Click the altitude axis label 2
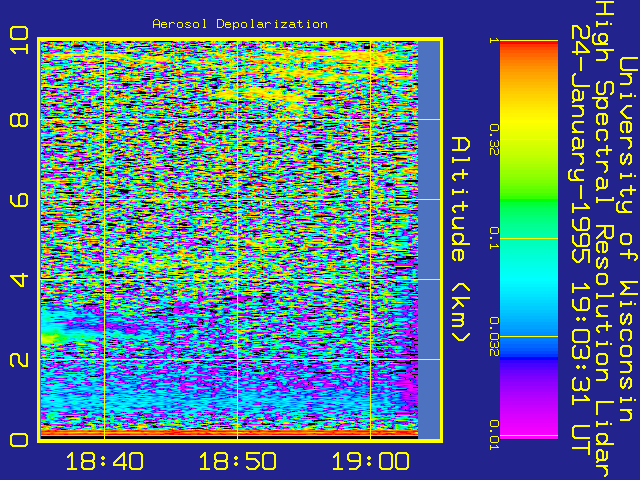Screen dimensions: 640x480 click(19, 359)
